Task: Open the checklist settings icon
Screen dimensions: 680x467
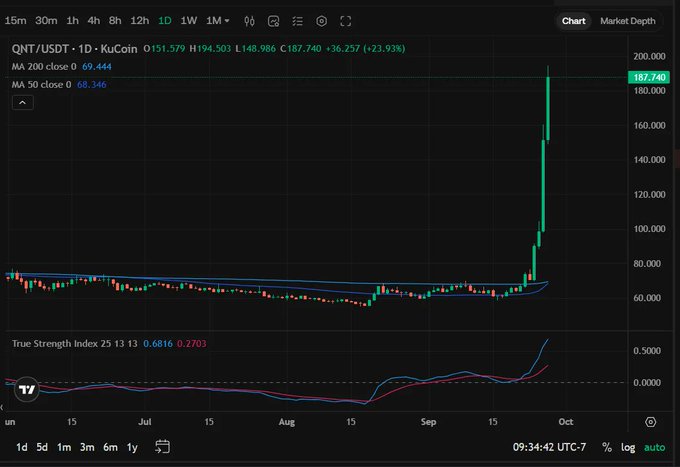Action: (x=298, y=21)
